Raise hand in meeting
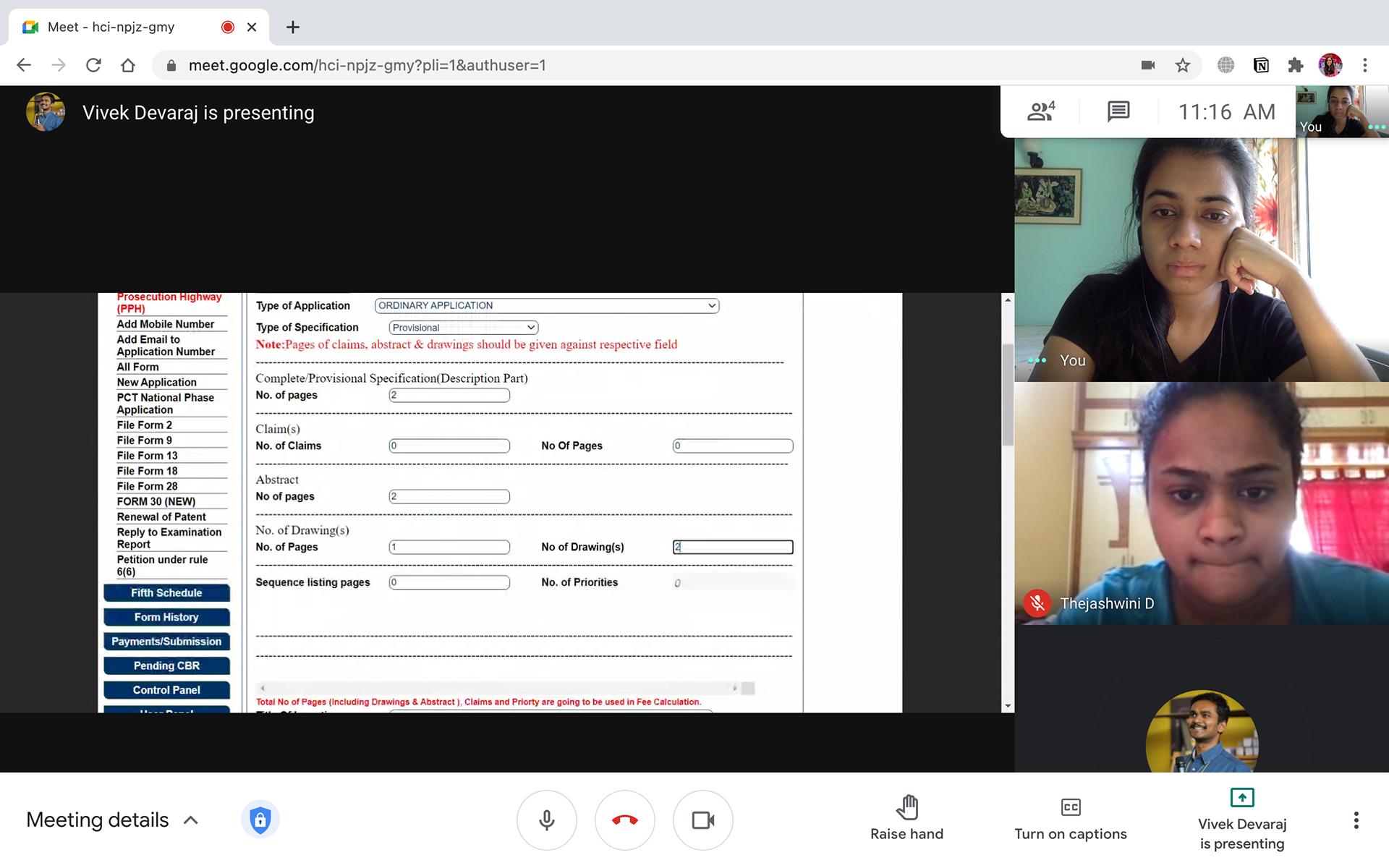Image resolution: width=1389 pixels, height=868 pixels. pos(906,818)
